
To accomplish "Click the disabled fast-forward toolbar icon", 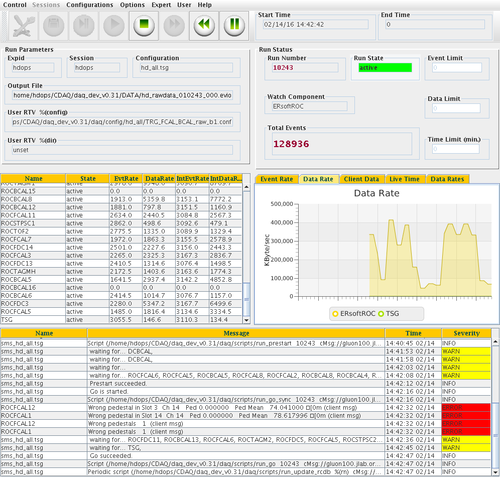I will (x=174, y=25).
